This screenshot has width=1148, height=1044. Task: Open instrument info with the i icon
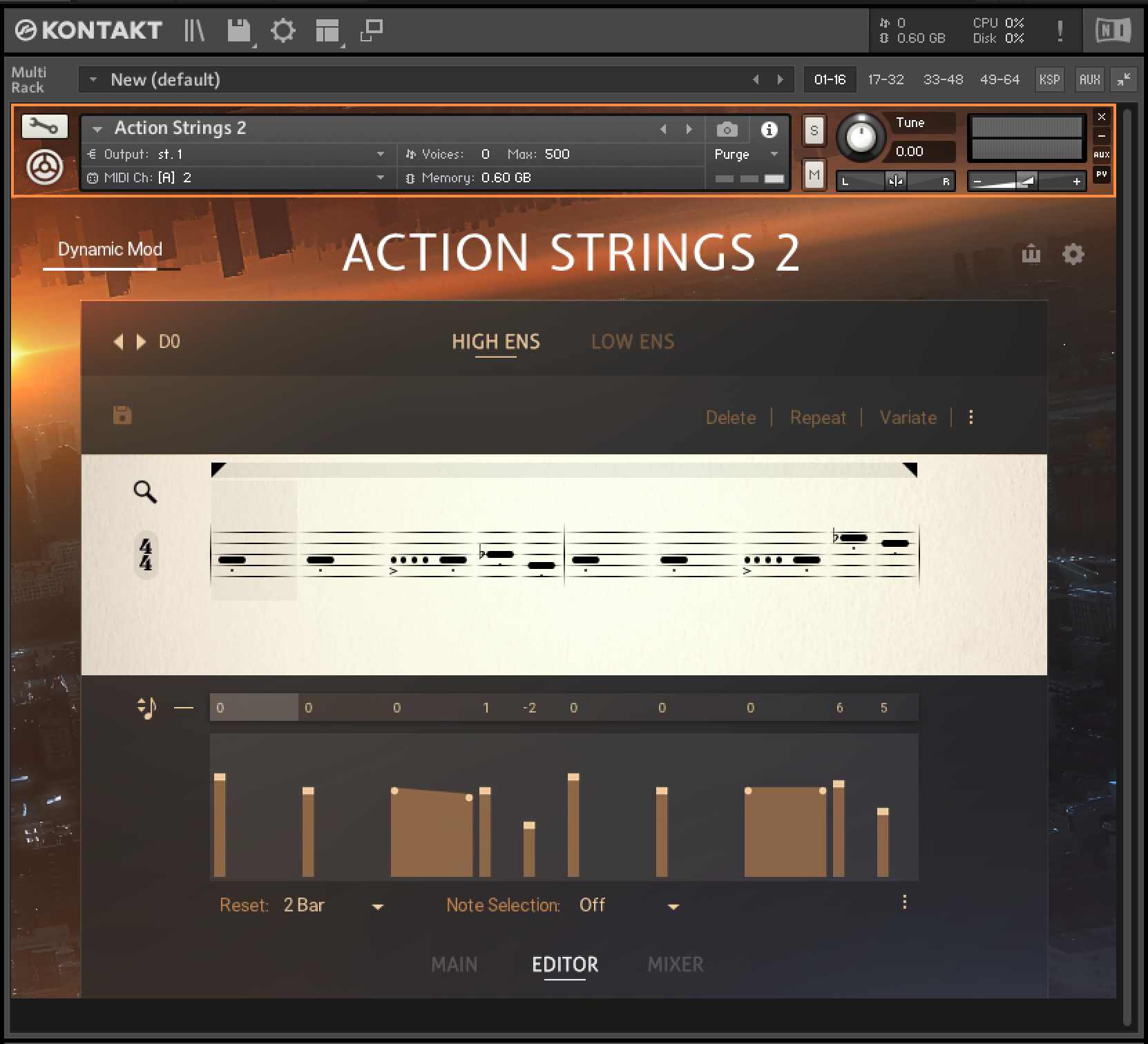tap(769, 129)
